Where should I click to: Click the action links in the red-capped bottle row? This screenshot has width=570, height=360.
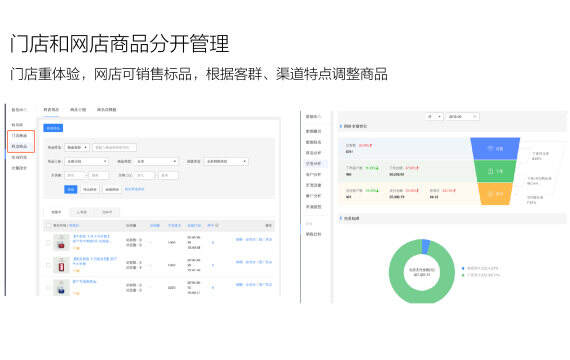pyautogui.click(x=254, y=240)
